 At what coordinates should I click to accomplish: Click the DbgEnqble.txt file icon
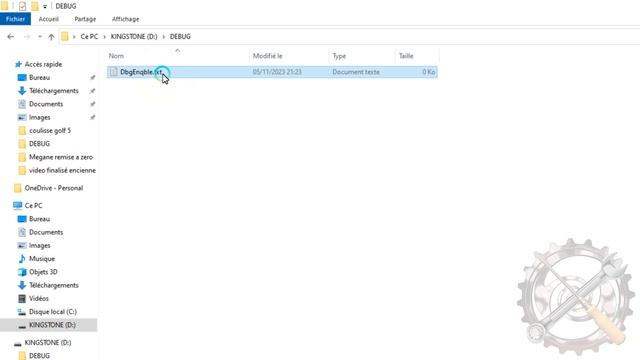(113, 72)
